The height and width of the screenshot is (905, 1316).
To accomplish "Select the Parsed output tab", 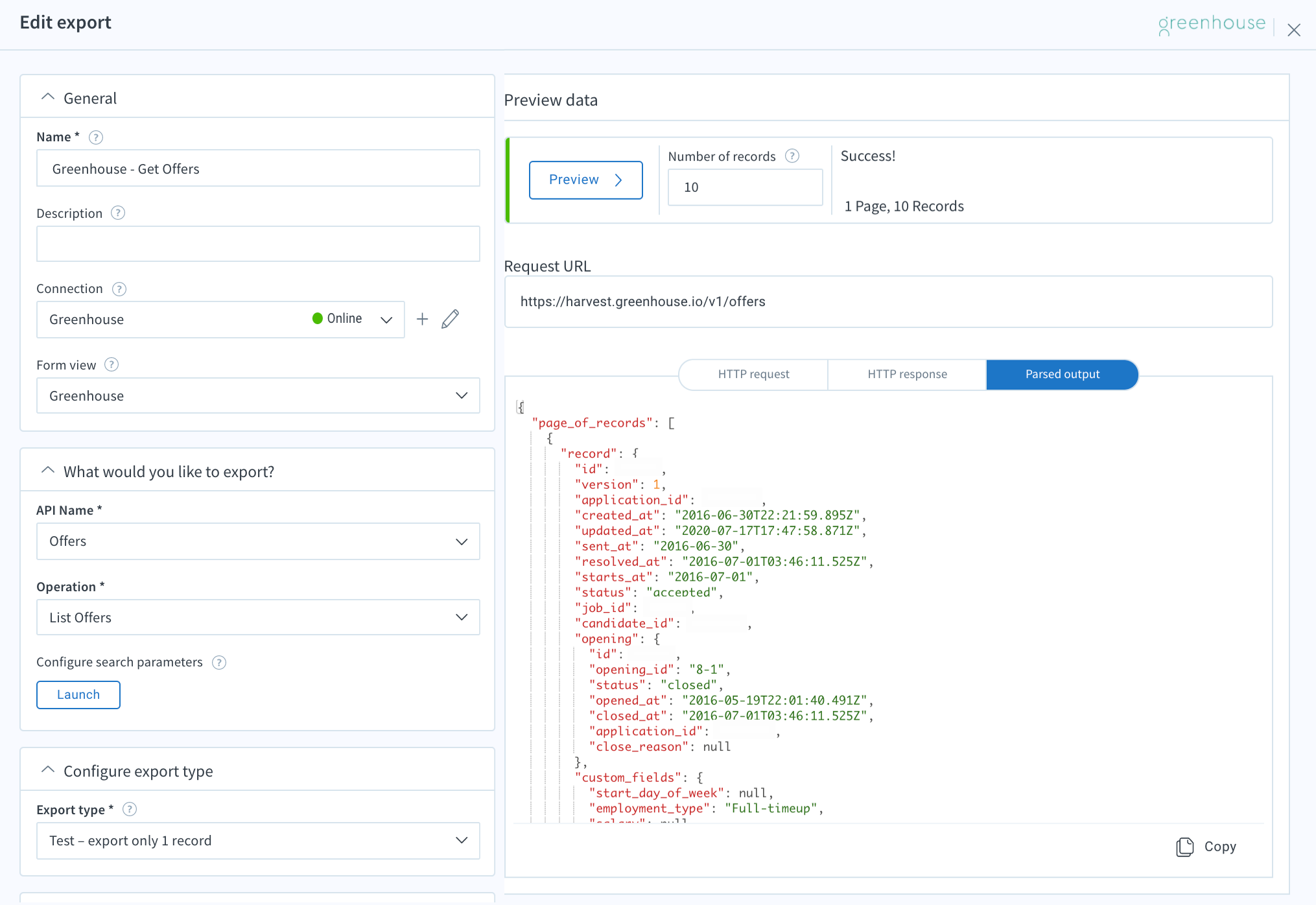I will [x=1062, y=375].
